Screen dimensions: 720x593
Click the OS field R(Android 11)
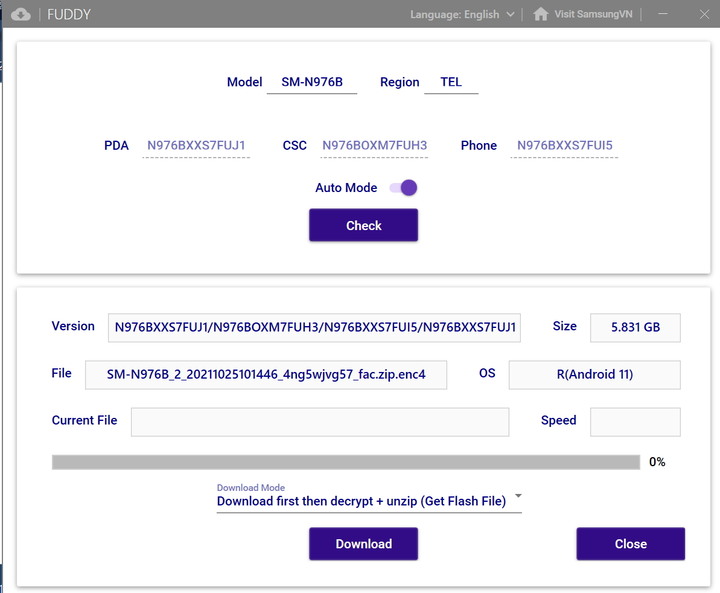point(595,374)
